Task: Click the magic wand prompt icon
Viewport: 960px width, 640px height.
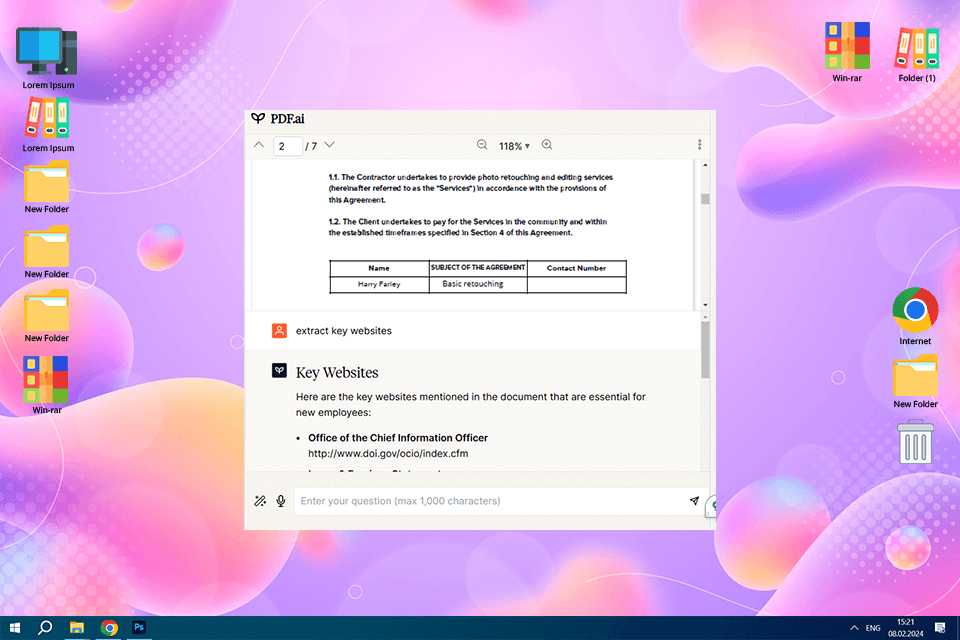Action: 260,501
